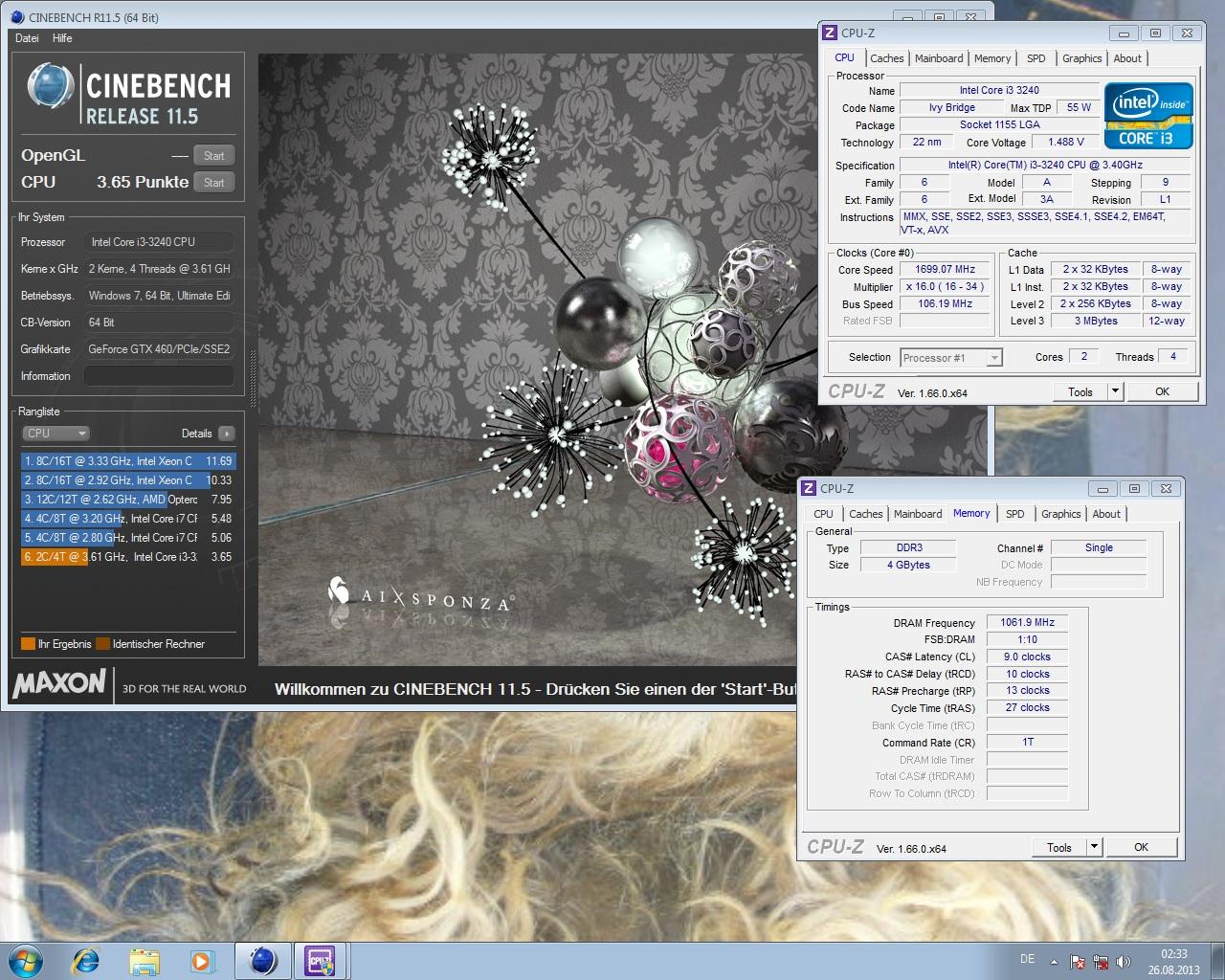
Task: Click the MAXON logo
Action: [x=59, y=683]
